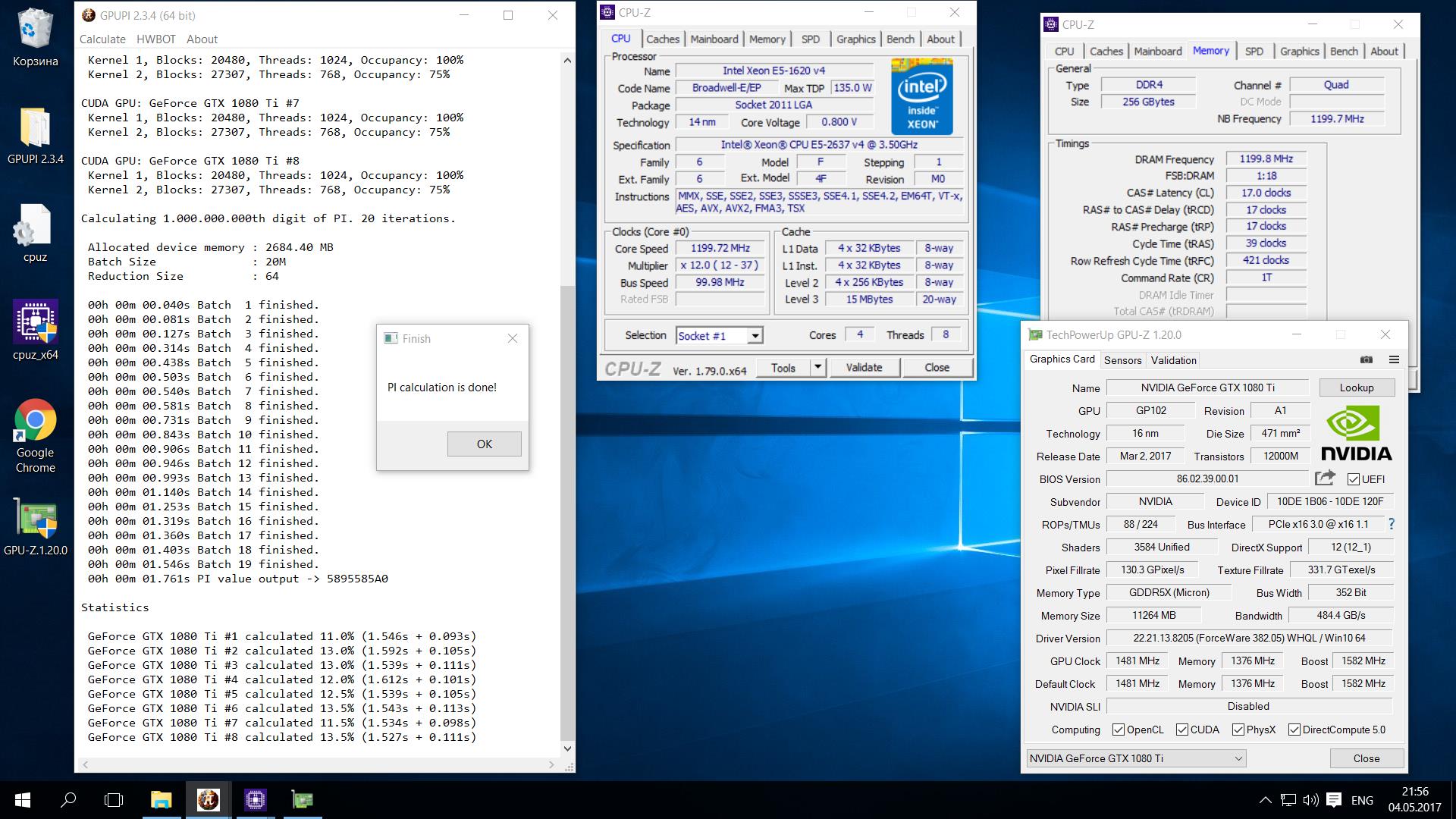Viewport: 1456px width, 819px height.
Task: Click the GPU Name field in GPU-Z
Action: tap(1207, 388)
